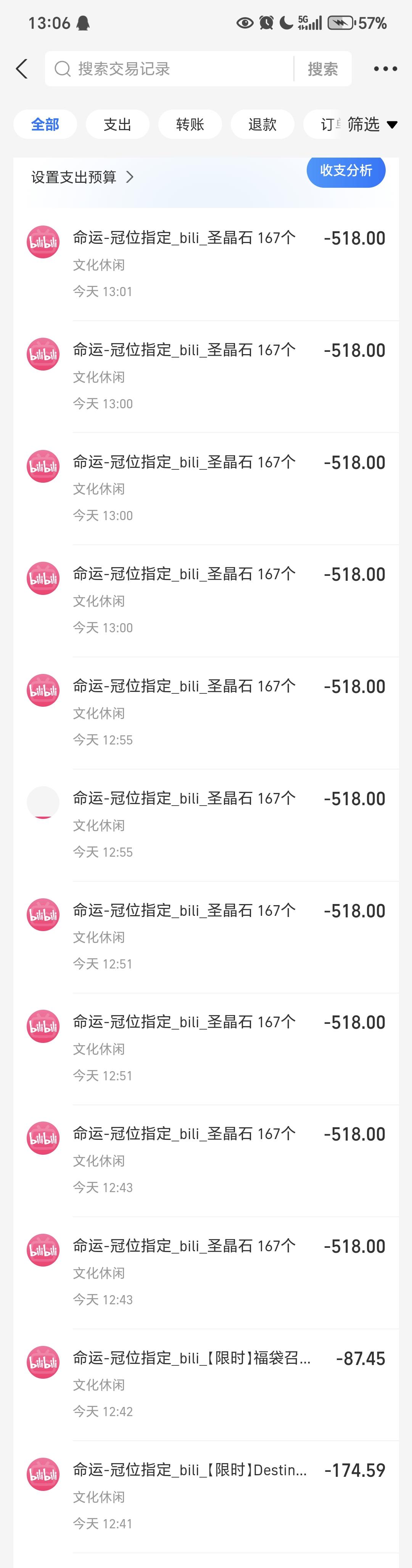Expand the 筛选 filter dropdown
This screenshot has height=1568, width=412.
pos(372,124)
